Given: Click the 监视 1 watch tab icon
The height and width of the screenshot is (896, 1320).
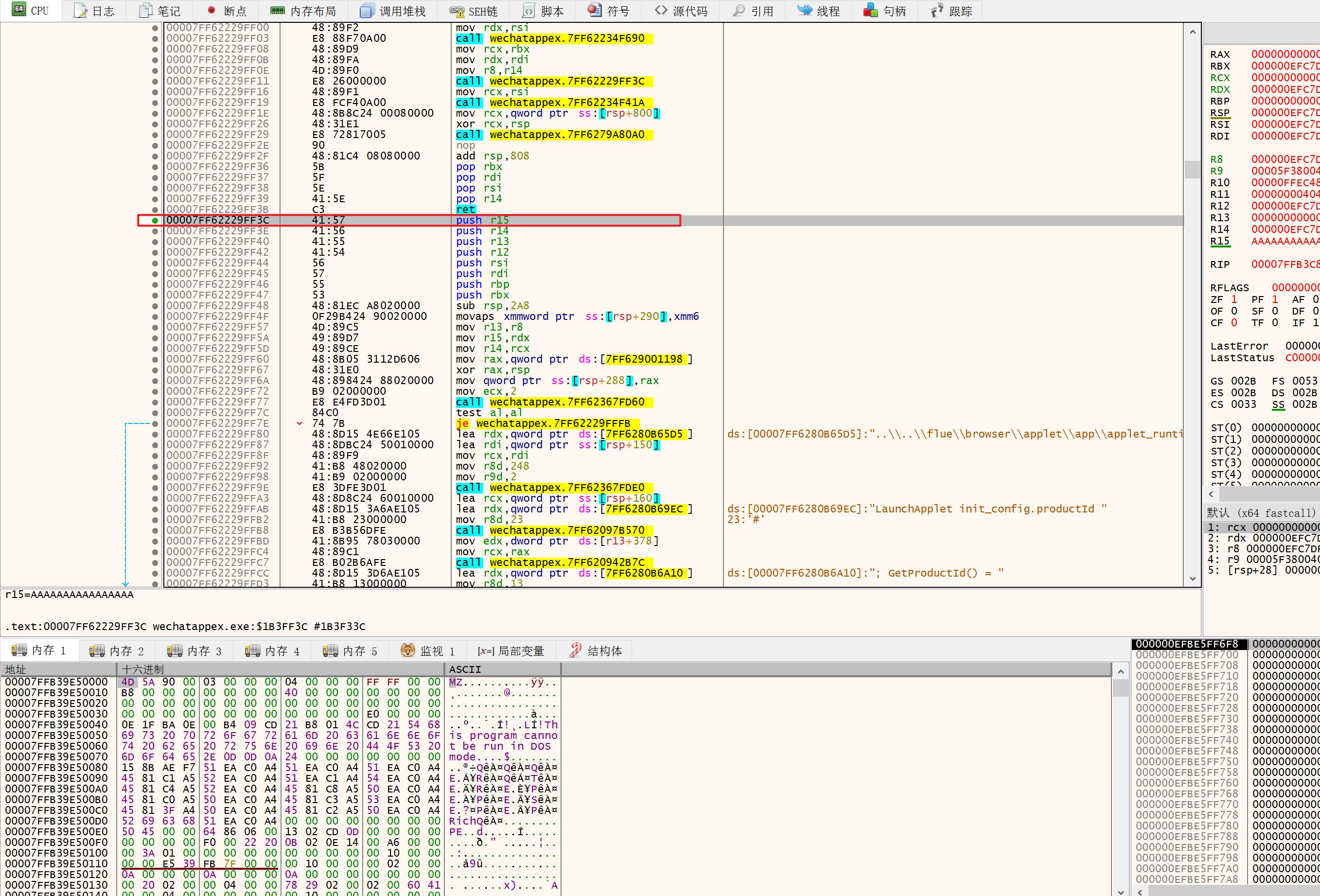Looking at the screenshot, I should point(408,650).
